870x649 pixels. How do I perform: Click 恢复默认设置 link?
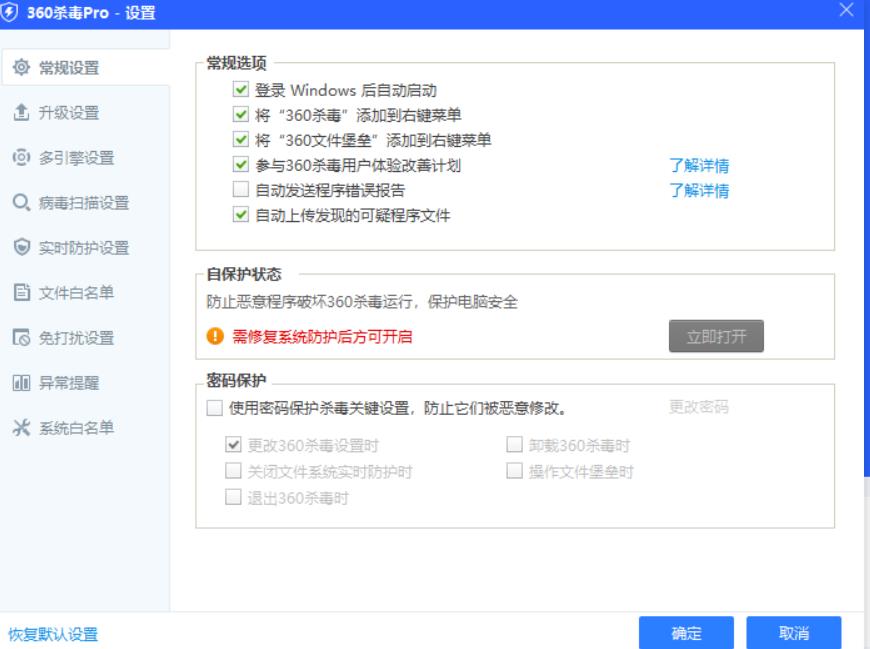point(53,633)
